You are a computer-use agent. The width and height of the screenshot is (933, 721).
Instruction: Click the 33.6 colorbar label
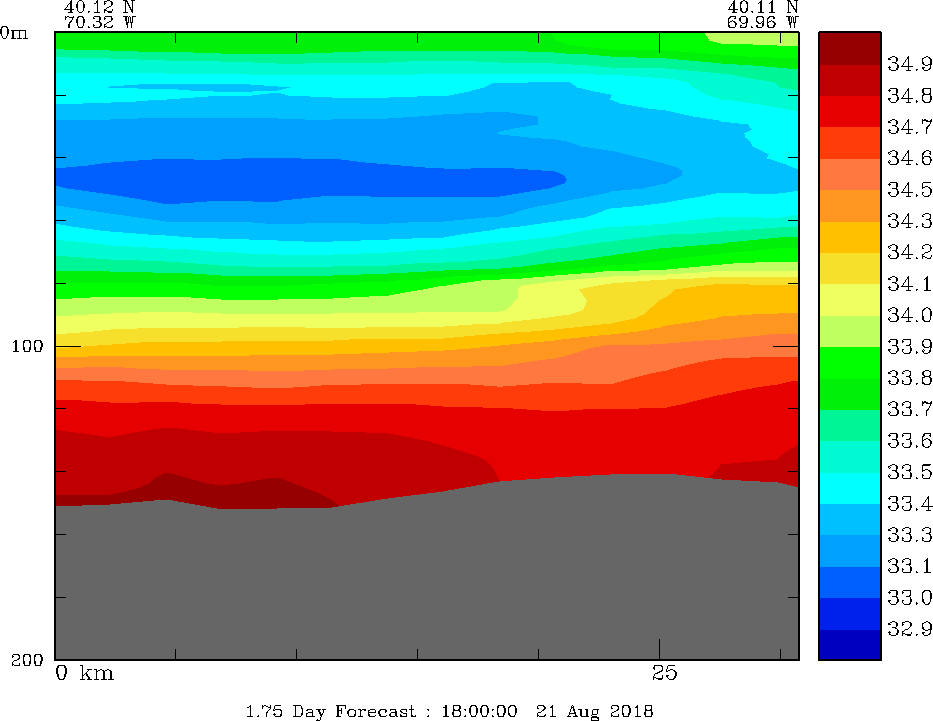point(909,440)
